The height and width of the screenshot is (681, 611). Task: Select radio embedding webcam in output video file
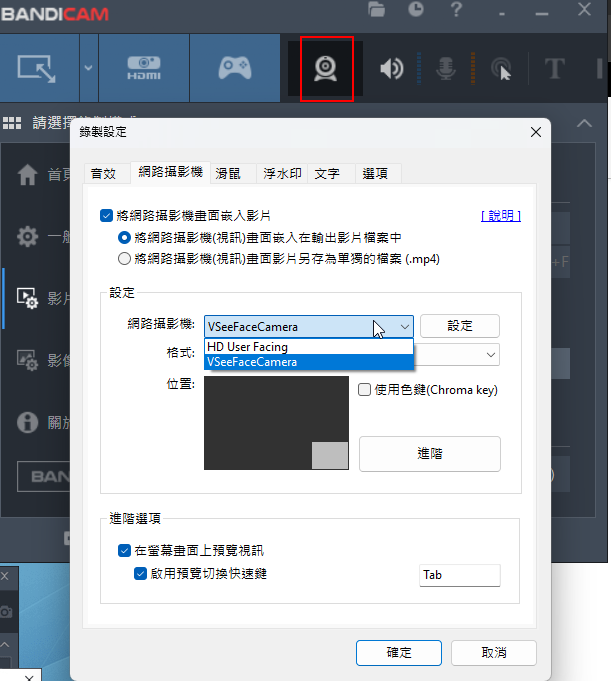124,238
